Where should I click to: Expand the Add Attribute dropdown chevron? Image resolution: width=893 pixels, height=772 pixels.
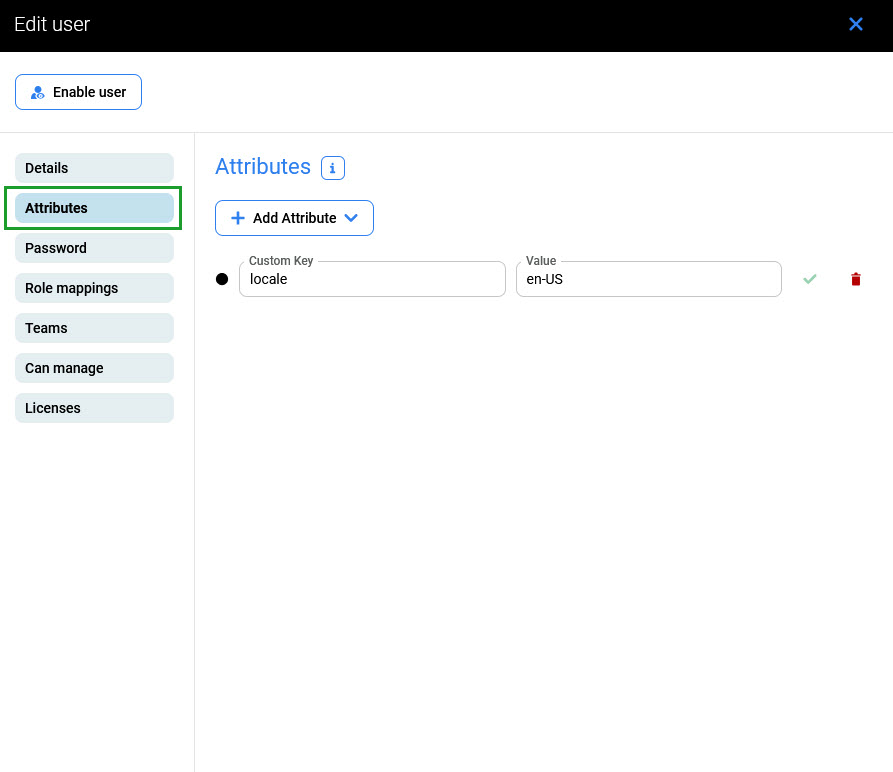tap(351, 218)
